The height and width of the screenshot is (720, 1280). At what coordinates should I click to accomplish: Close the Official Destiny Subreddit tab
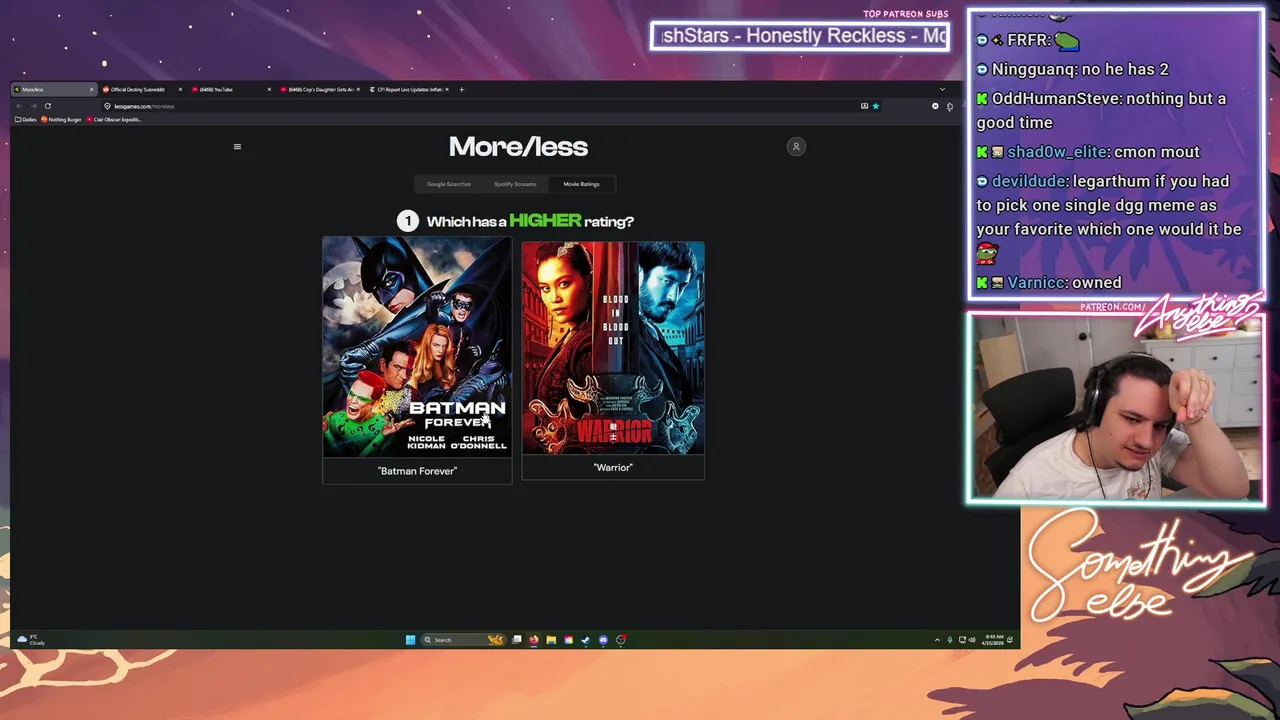tap(180, 90)
